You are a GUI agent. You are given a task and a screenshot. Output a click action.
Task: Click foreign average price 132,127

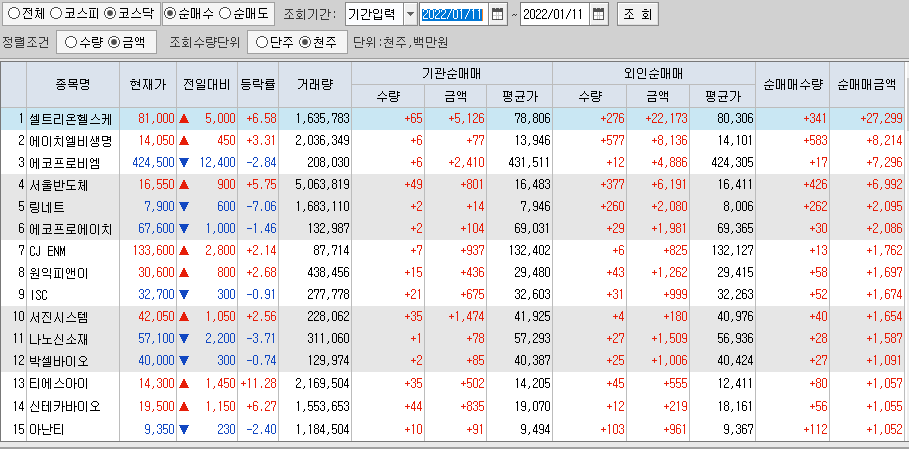coord(732,251)
